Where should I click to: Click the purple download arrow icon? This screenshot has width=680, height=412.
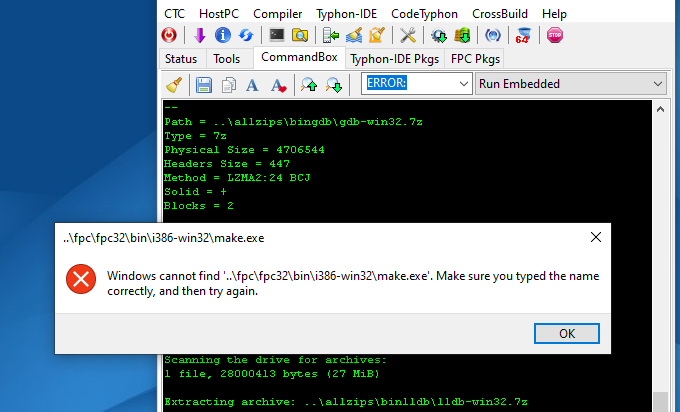200,36
